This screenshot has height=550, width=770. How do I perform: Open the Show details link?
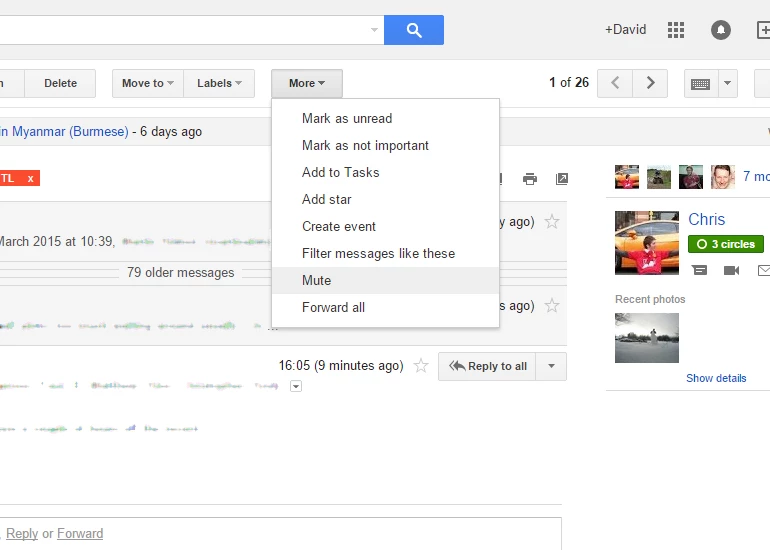point(716,378)
